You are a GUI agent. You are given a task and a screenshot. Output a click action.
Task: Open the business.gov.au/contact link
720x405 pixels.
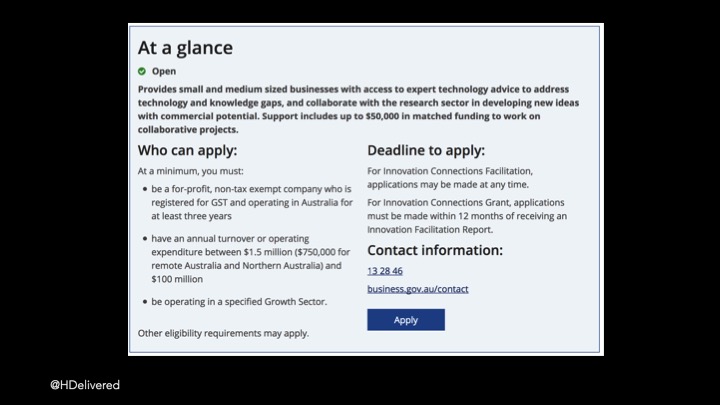point(418,289)
